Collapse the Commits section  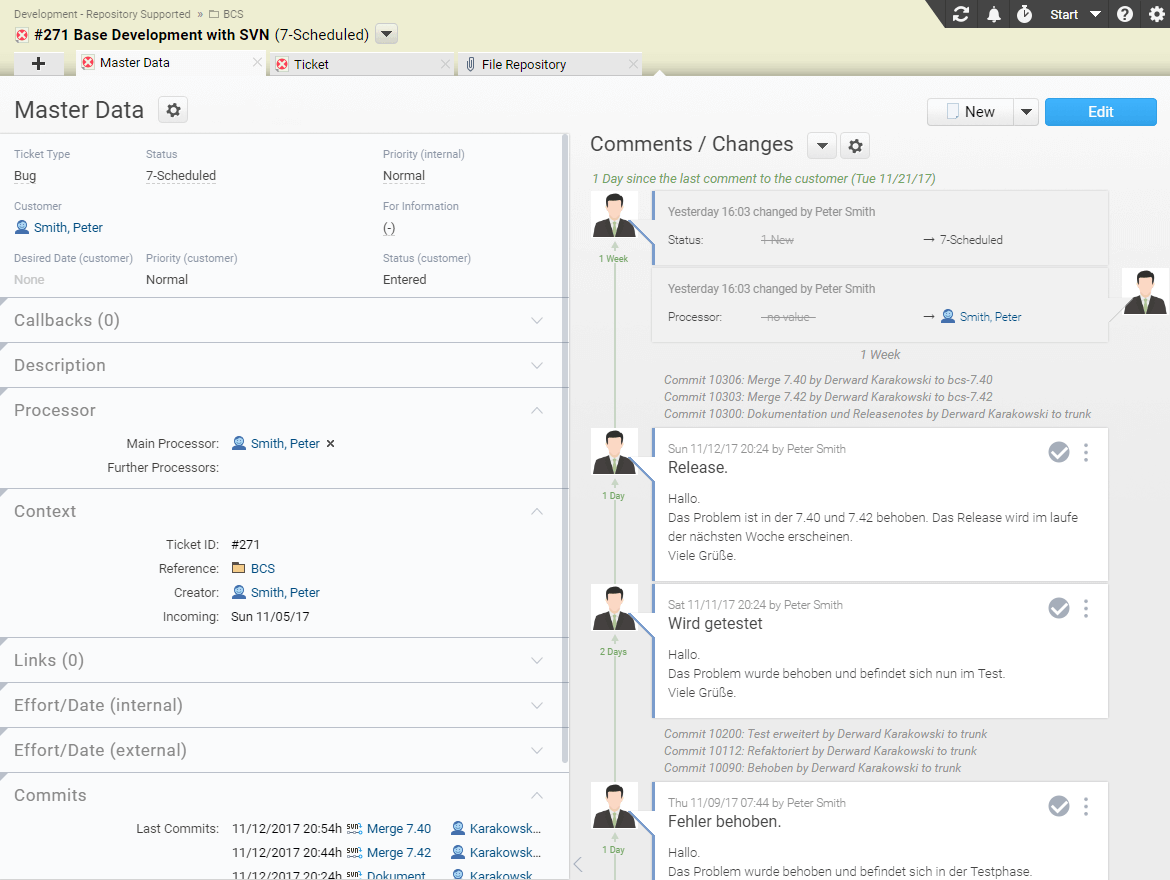click(537, 795)
